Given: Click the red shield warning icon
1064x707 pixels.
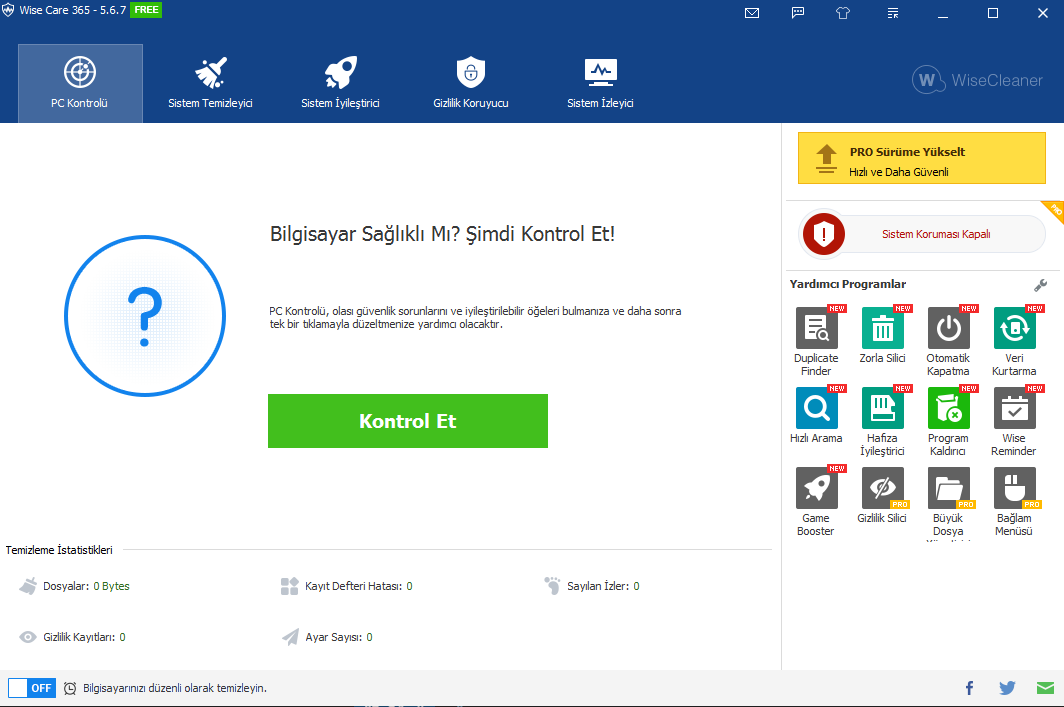Looking at the screenshot, I should 824,234.
